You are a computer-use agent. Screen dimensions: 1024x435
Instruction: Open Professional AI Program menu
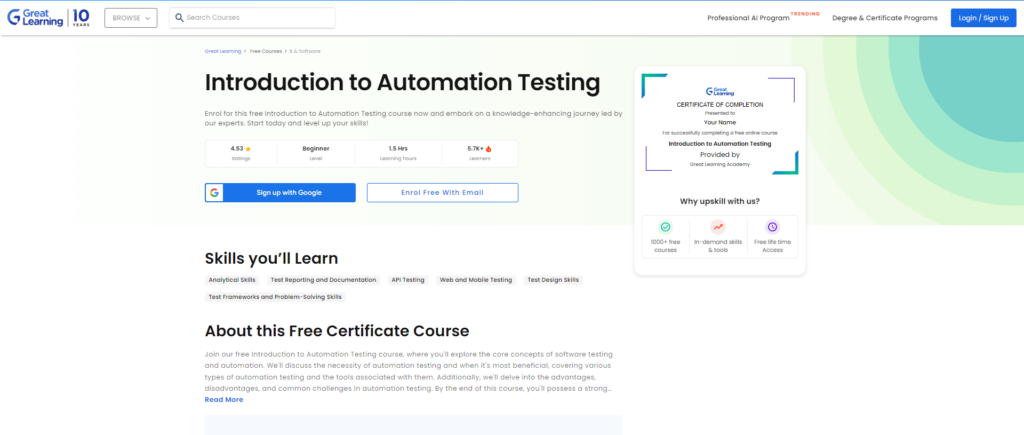point(748,18)
